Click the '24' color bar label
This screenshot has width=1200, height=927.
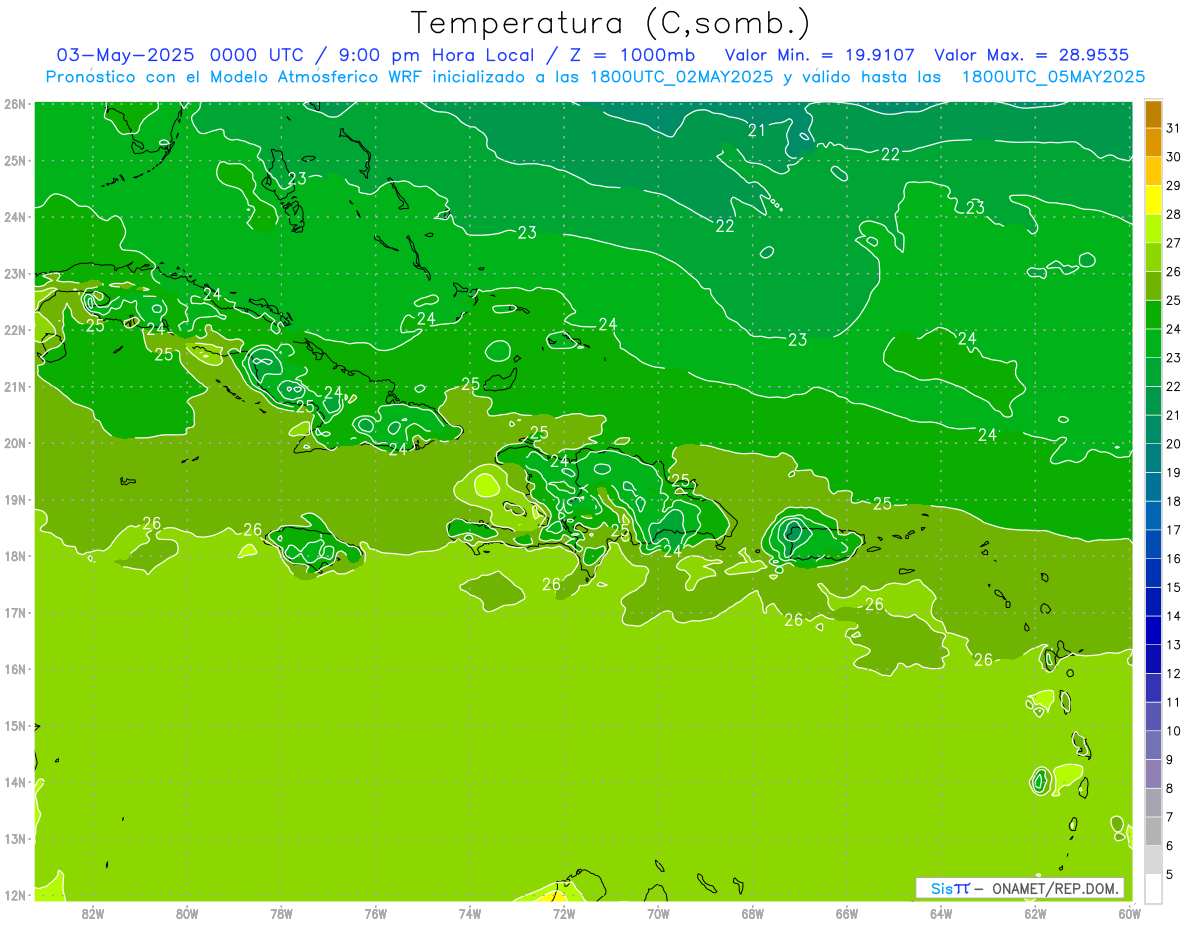(x=1173, y=329)
